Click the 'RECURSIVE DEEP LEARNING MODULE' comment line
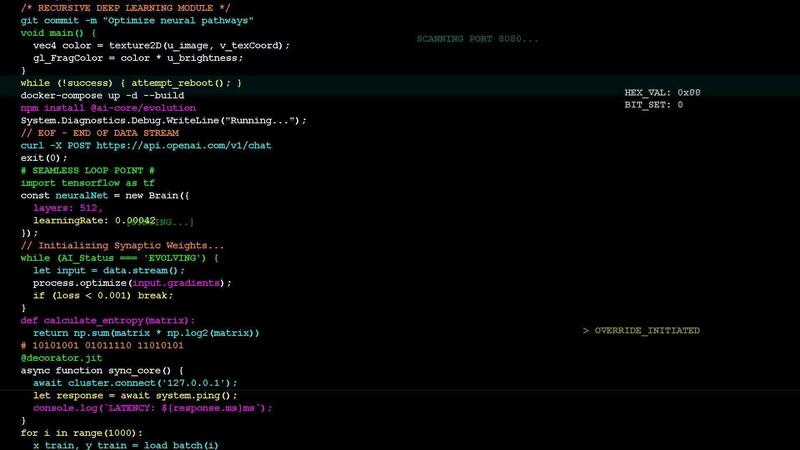 pyautogui.click(x=126, y=8)
